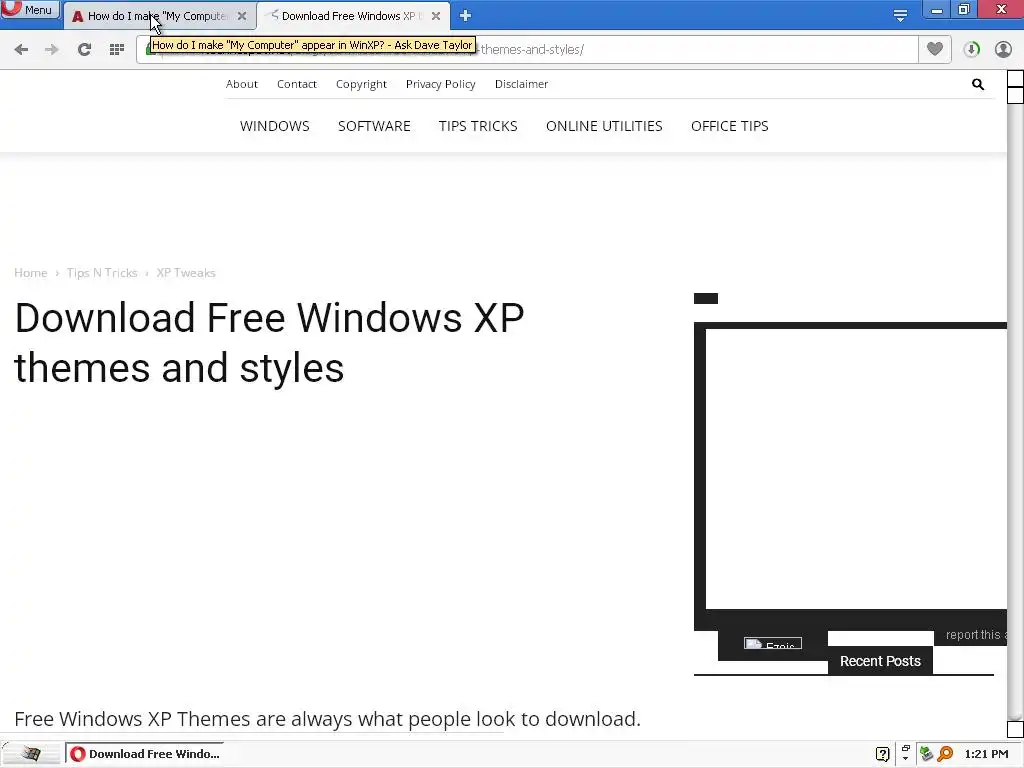The image size is (1024, 768).
Task: Open the TIPS TRICKS navigation menu
Action: pyautogui.click(x=478, y=126)
